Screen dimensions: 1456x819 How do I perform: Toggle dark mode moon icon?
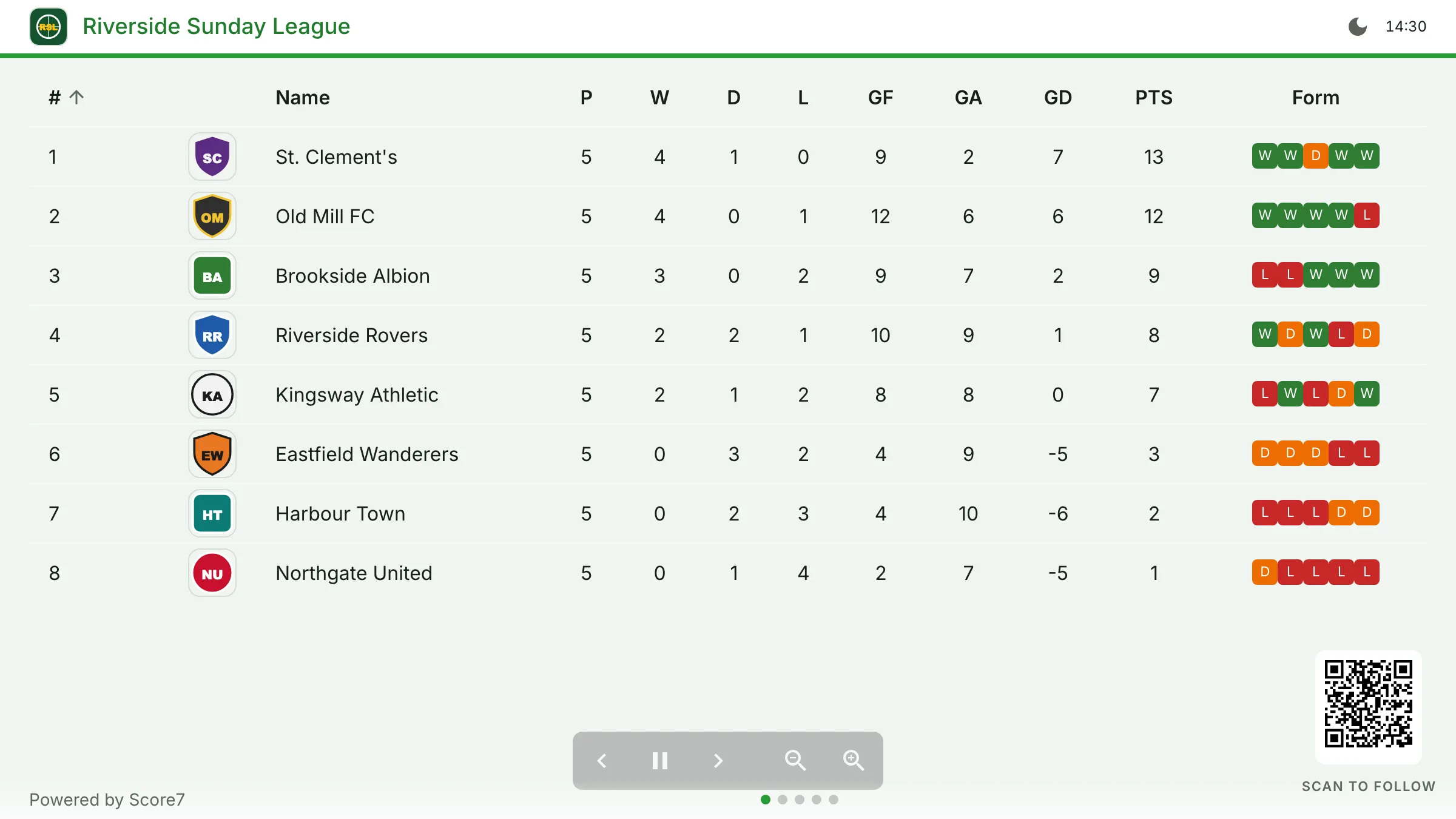click(x=1357, y=27)
